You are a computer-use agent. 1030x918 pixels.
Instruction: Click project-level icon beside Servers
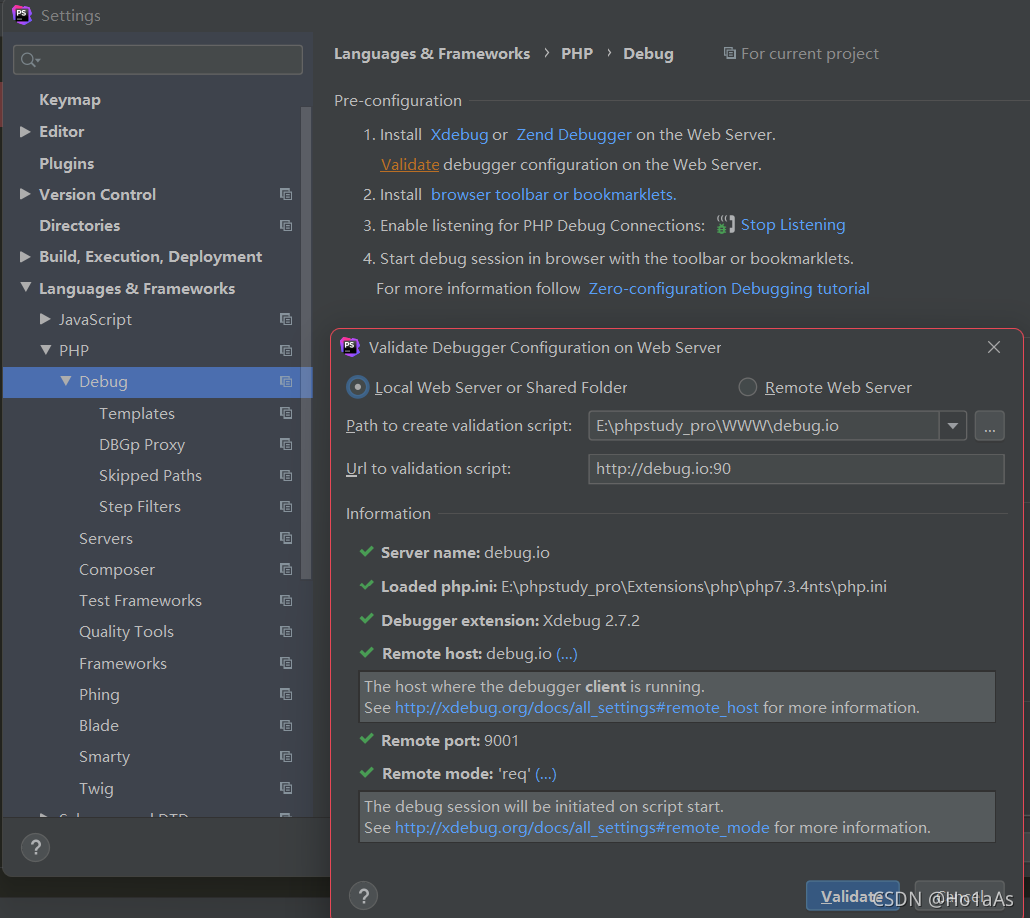click(x=286, y=538)
